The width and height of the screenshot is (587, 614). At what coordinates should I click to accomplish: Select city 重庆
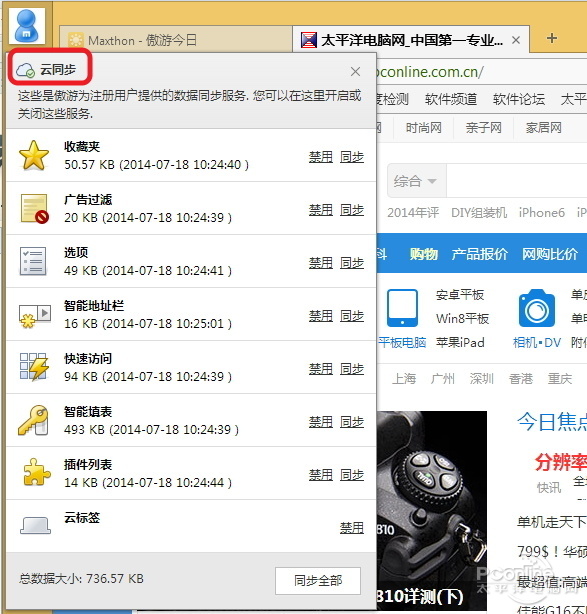pos(560,379)
